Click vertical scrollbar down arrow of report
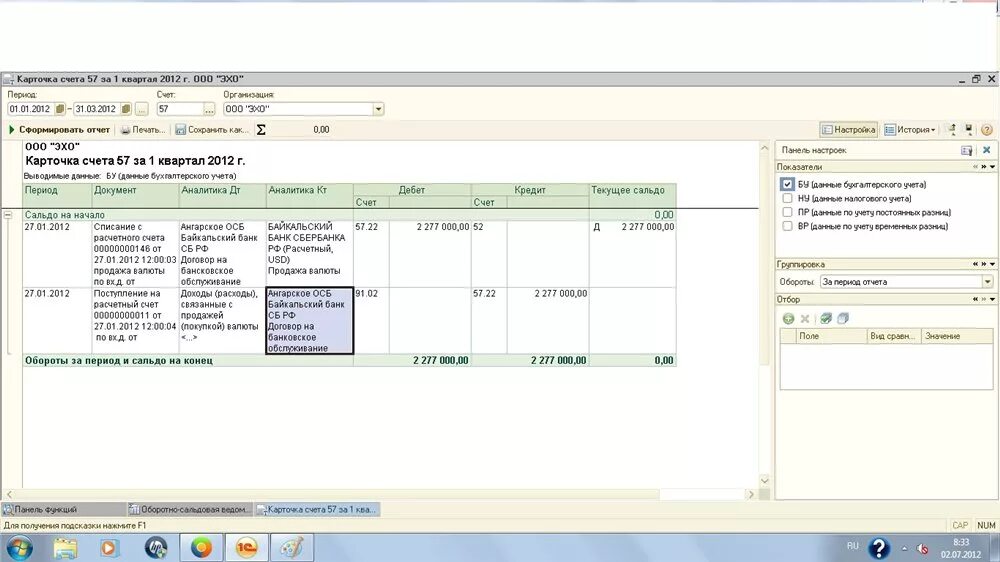1000x562 pixels. coord(765,480)
